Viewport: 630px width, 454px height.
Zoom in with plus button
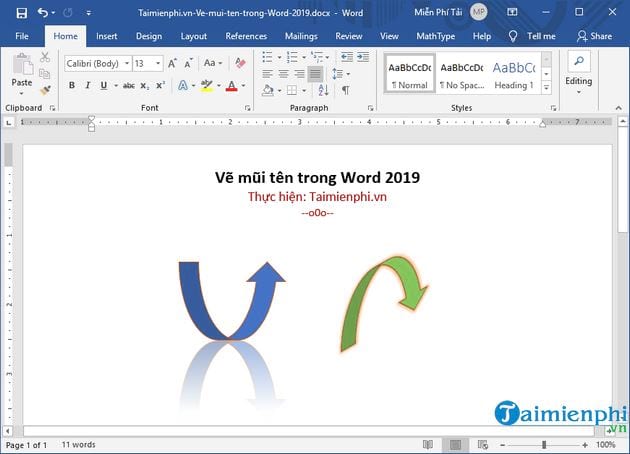(585, 445)
